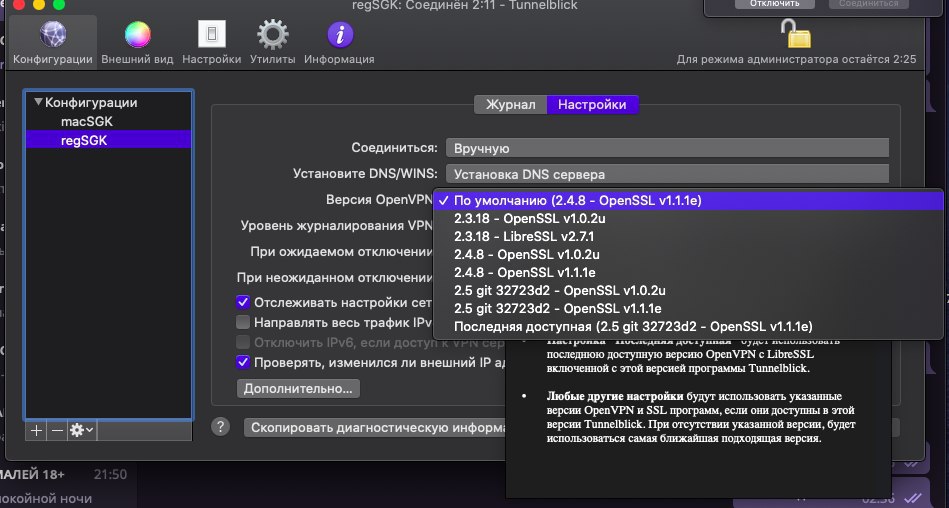Open the Внешний вид color wheel tab
Viewport: 949px width, 508px height.
137,42
